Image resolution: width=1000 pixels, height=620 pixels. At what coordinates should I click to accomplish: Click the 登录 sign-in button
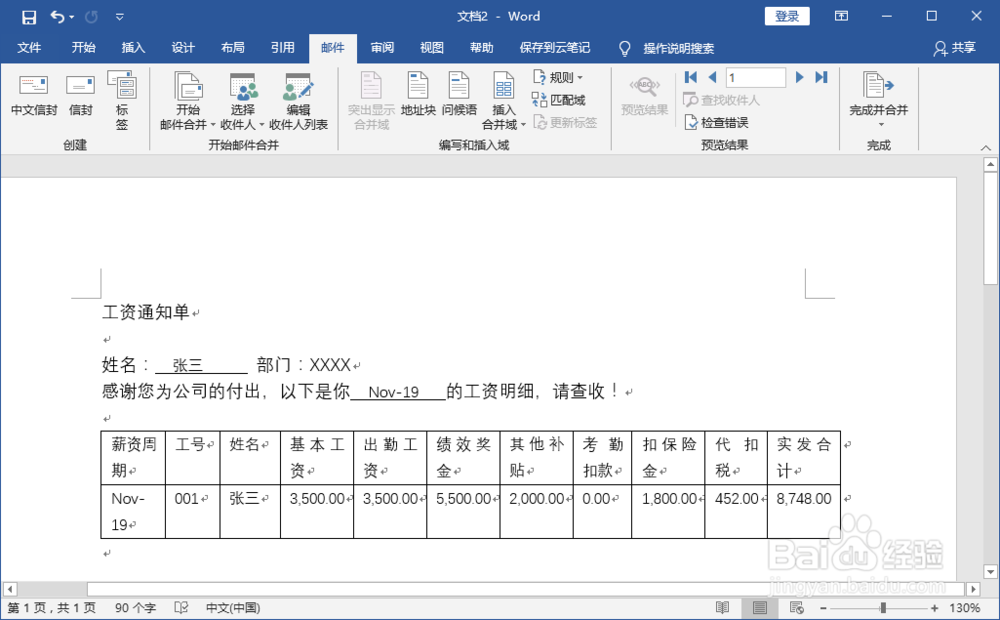[x=787, y=17]
